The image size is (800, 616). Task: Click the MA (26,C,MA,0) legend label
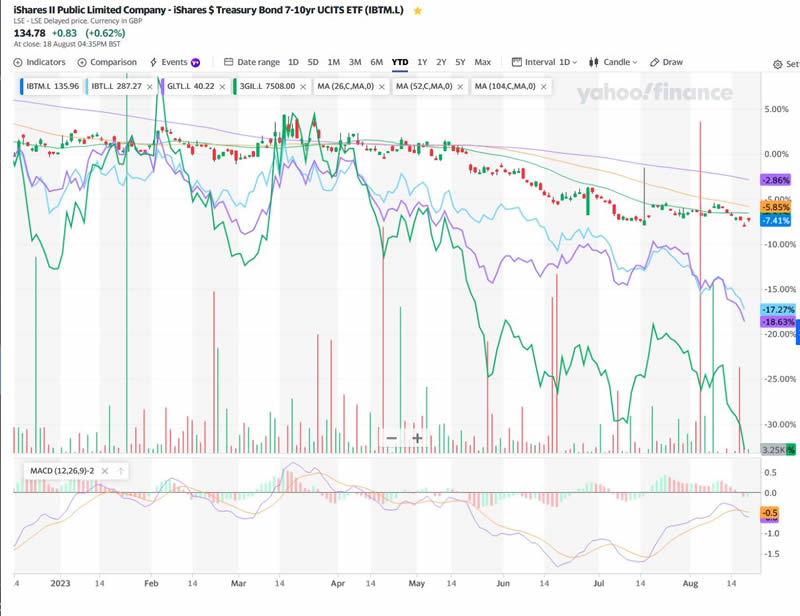coord(345,86)
